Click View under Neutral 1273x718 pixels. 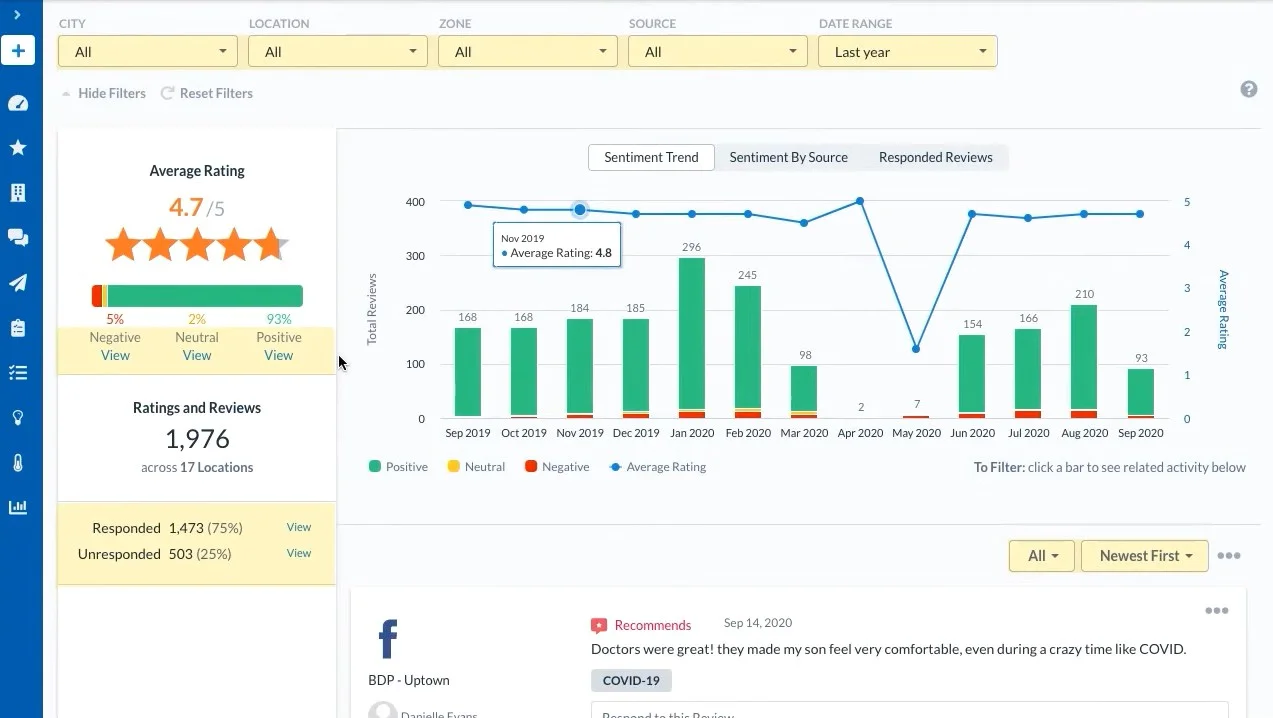(x=197, y=355)
